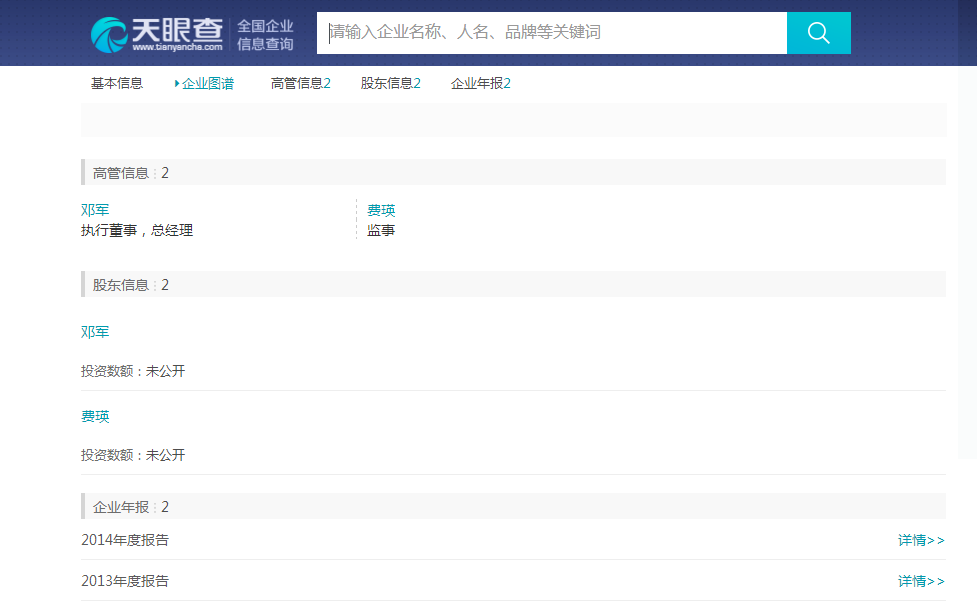977x615 pixels.
Task: Click the 股东信息 section header
Action: tap(131, 285)
